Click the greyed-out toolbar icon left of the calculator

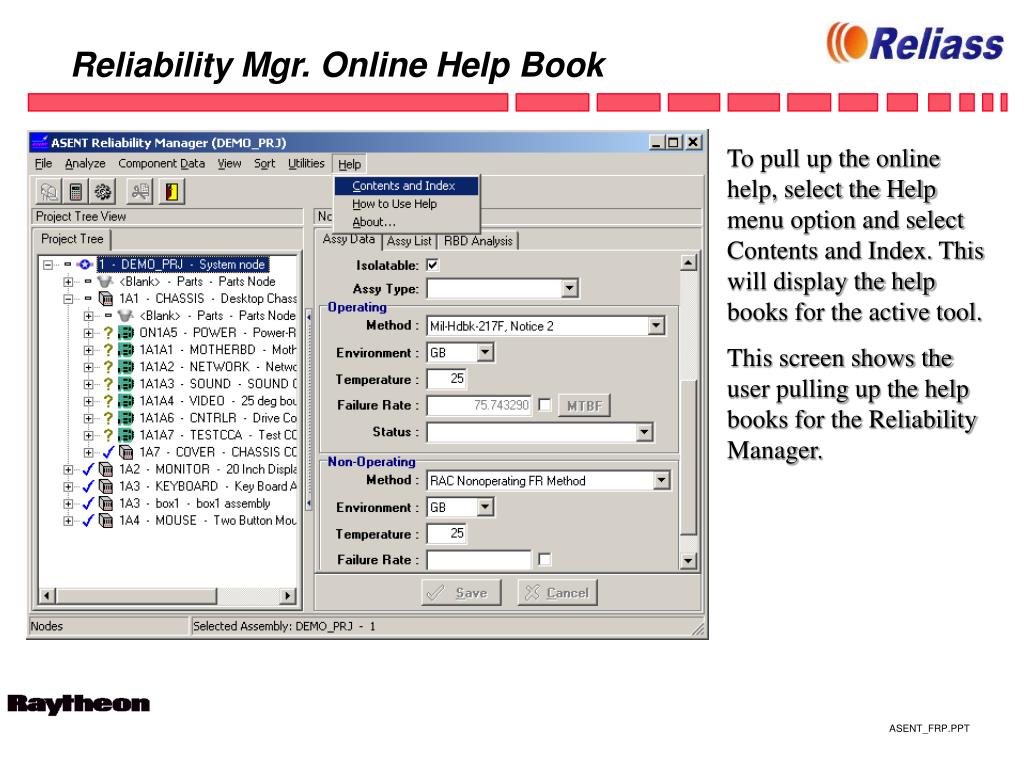(x=49, y=191)
